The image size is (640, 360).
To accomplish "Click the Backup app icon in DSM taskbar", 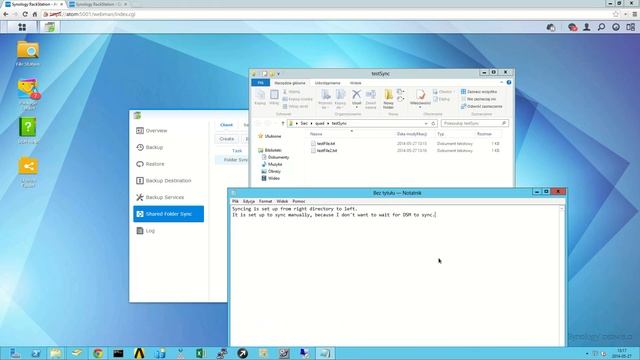I will [x=50, y=27].
